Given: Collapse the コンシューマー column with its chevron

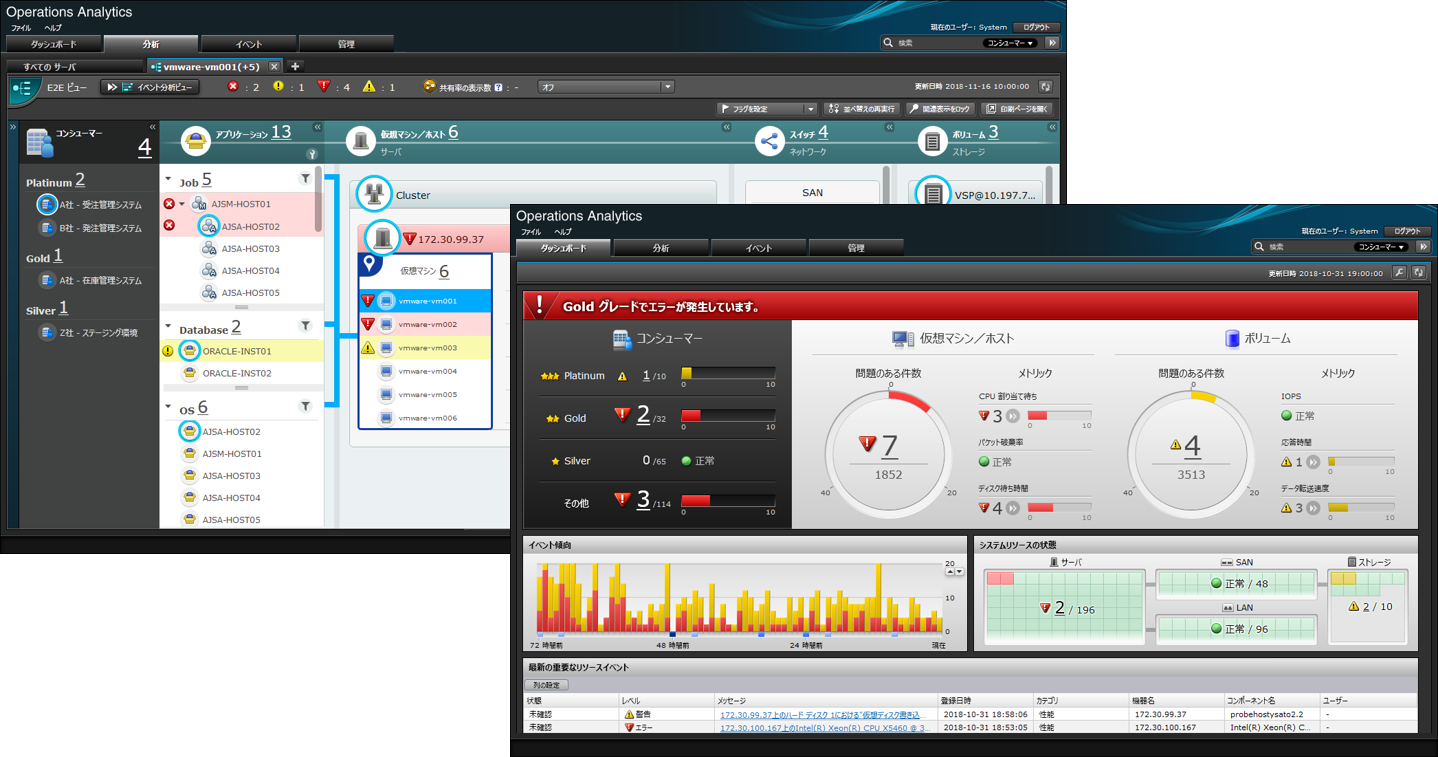Looking at the screenshot, I should coord(152,127).
